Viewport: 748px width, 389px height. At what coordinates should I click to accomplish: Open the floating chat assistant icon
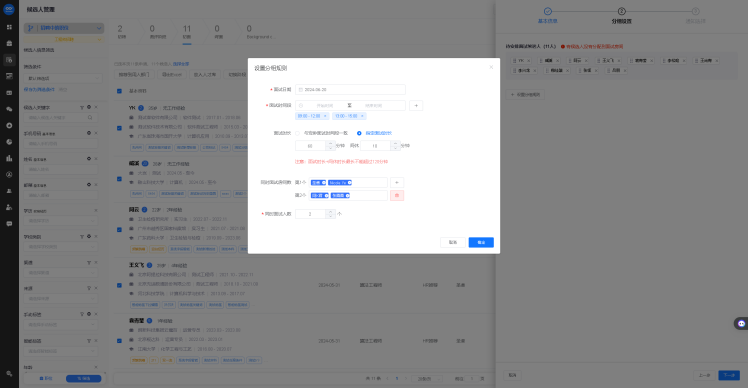tap(741, 324)
